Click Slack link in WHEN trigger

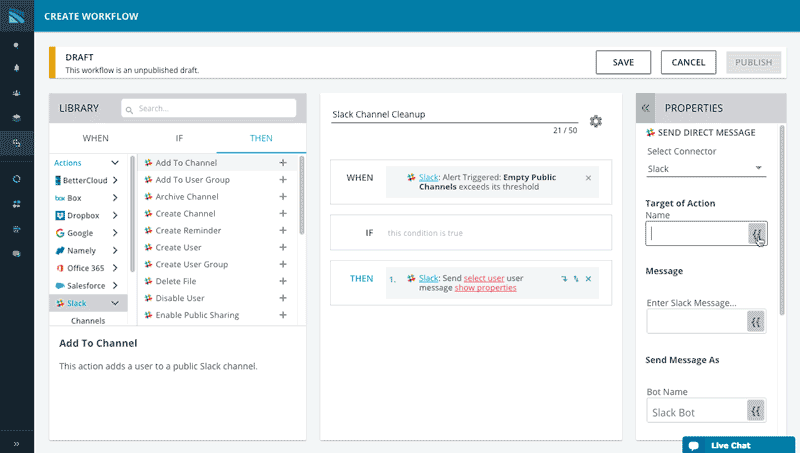[x=429, y=177]
